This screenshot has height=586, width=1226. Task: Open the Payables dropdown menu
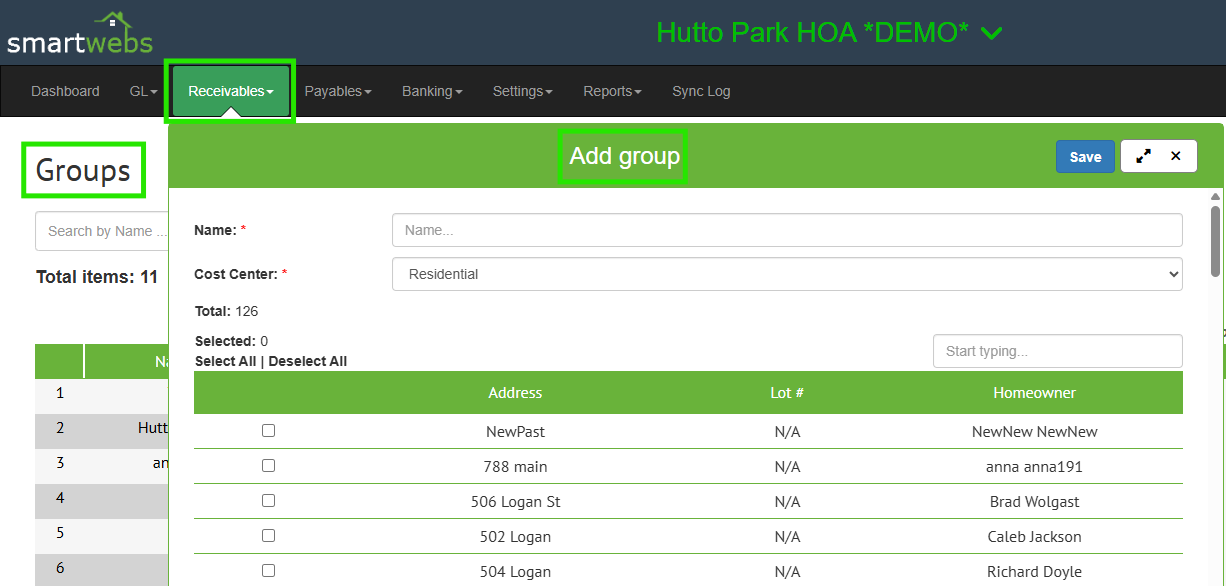337,91
